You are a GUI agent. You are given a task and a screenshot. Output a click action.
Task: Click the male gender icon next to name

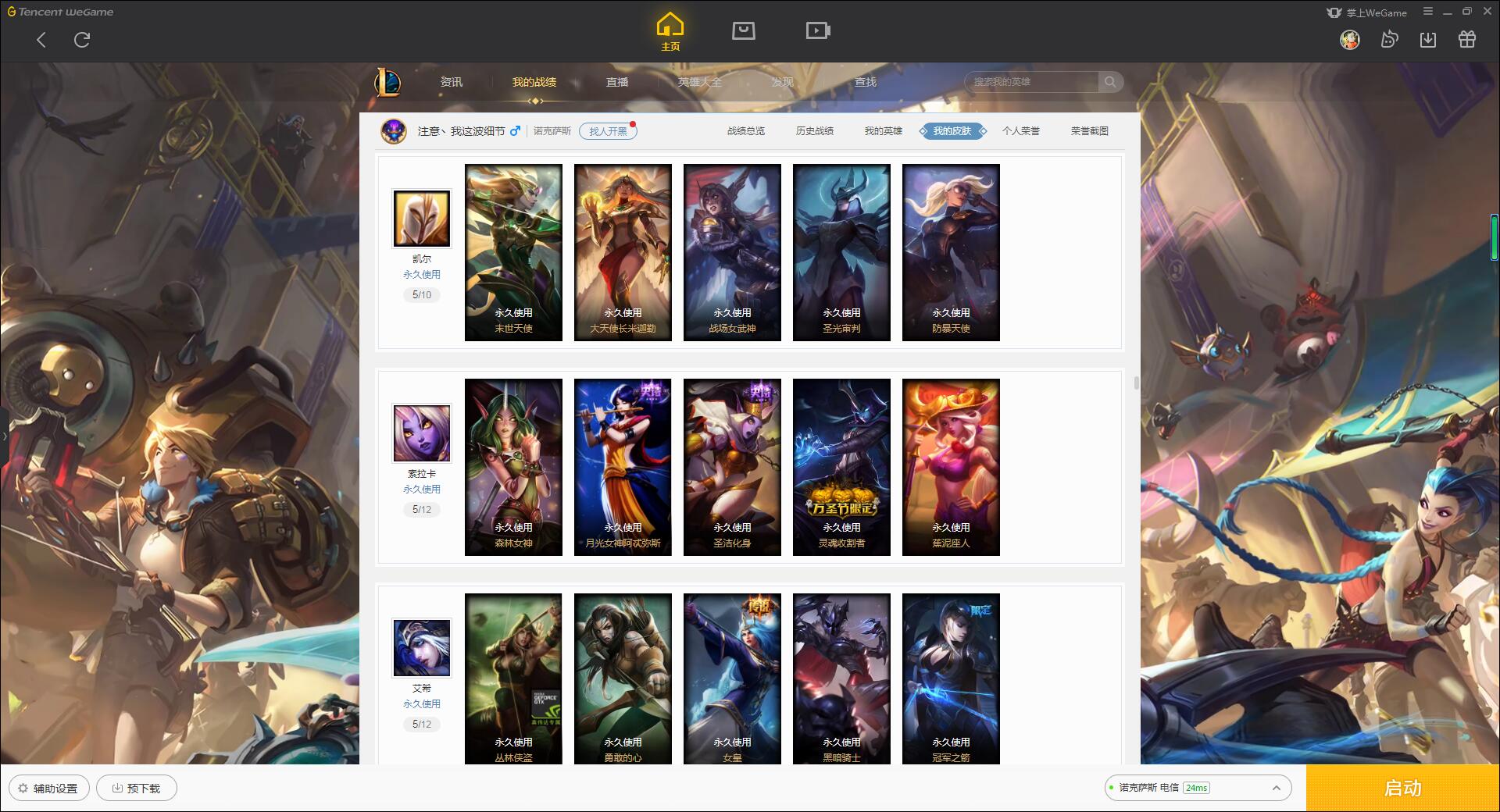click(x=515, y=131)
